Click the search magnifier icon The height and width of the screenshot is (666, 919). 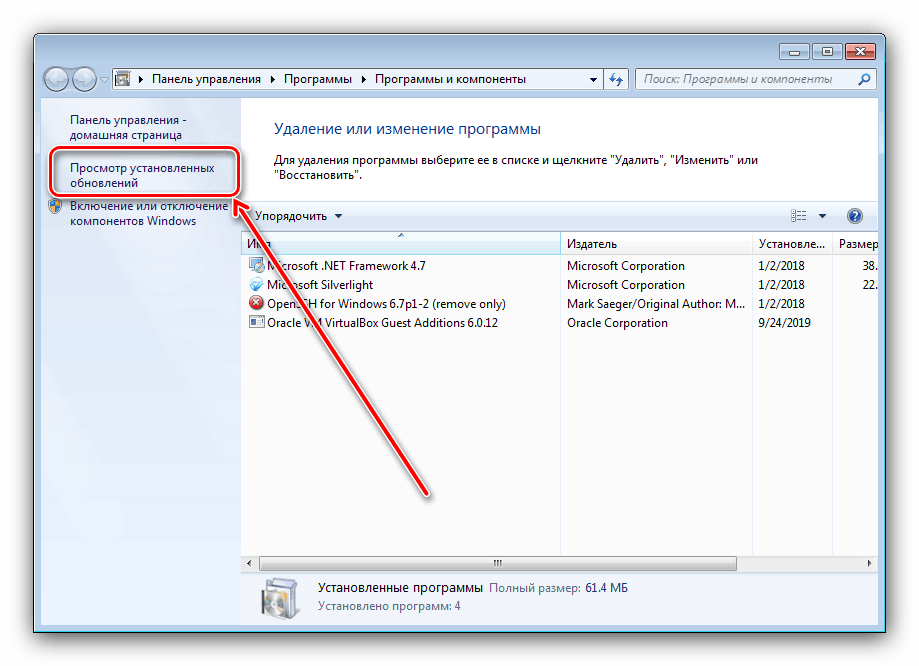(864, 79)
